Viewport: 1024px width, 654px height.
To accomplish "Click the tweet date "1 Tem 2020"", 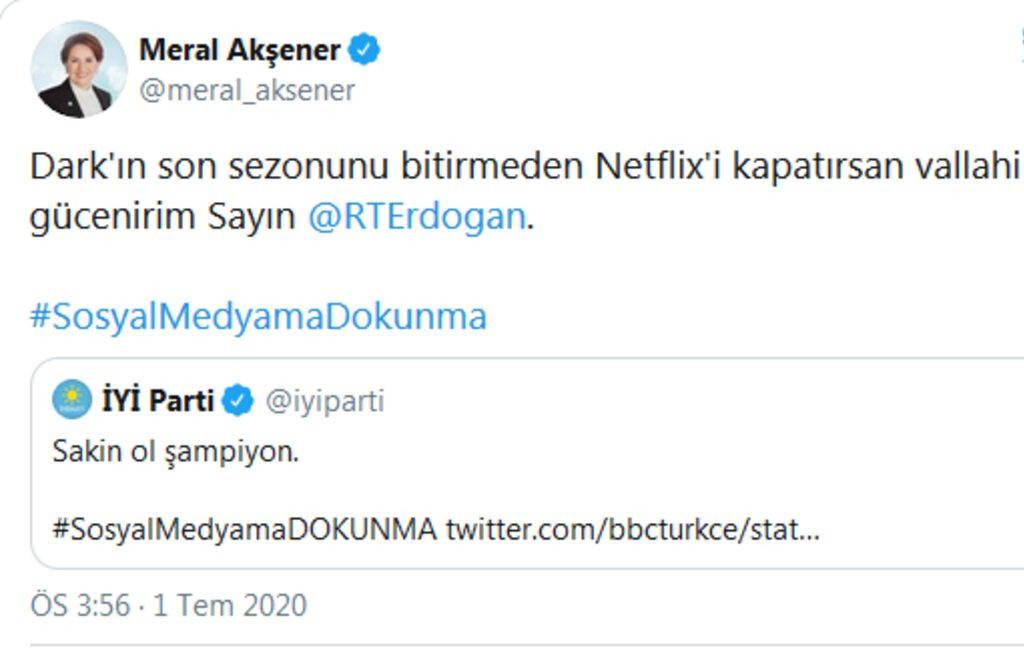I will [x=230, y=606].
